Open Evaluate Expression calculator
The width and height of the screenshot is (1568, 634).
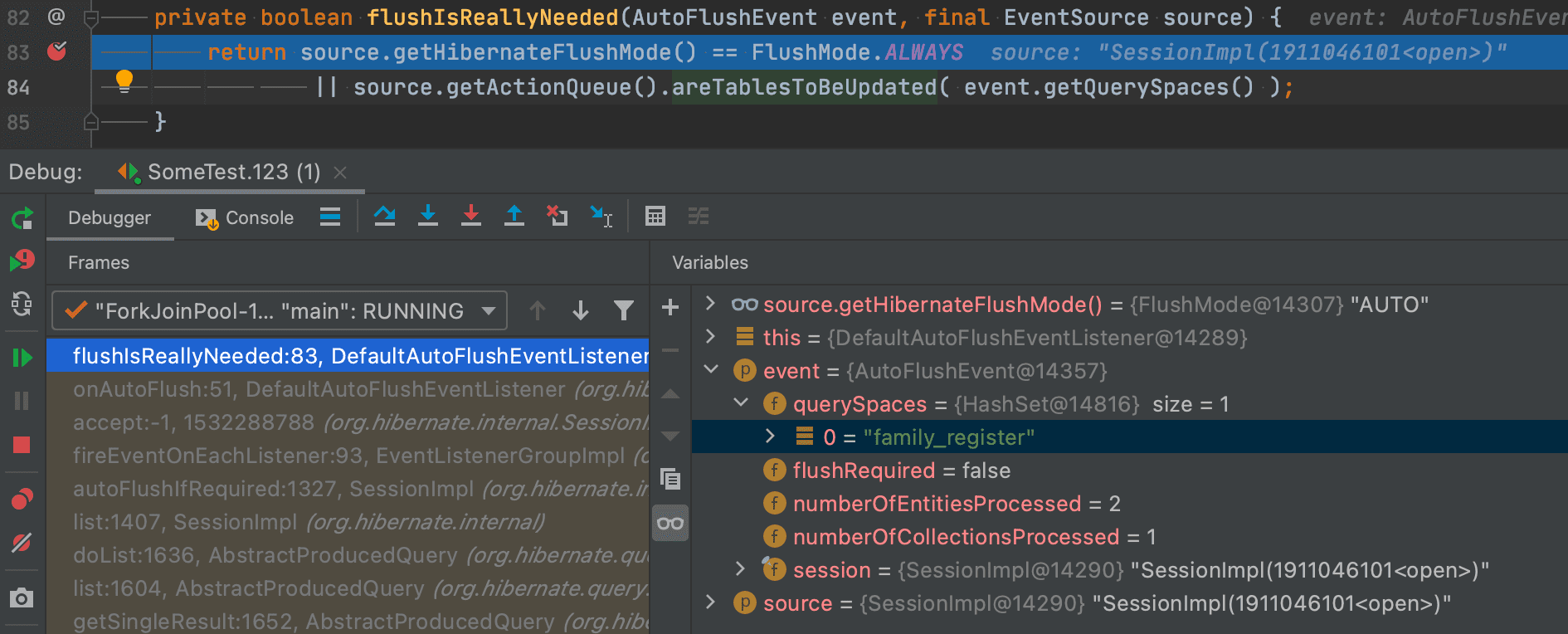pos(655,217)
